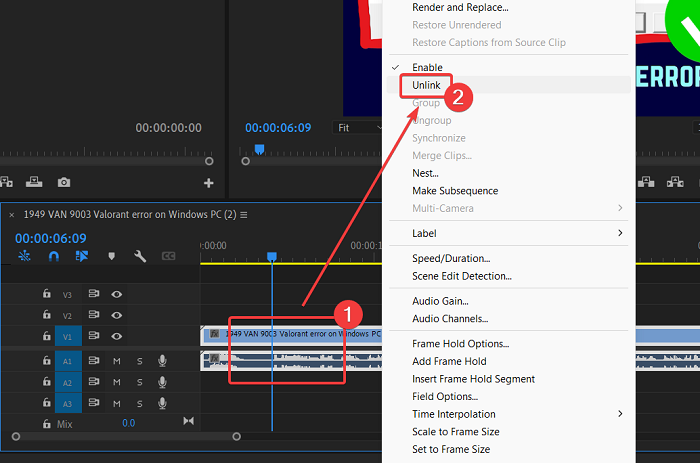Solo audio track A3
This screenshot has width=700, height=463.
coord(140,404)
